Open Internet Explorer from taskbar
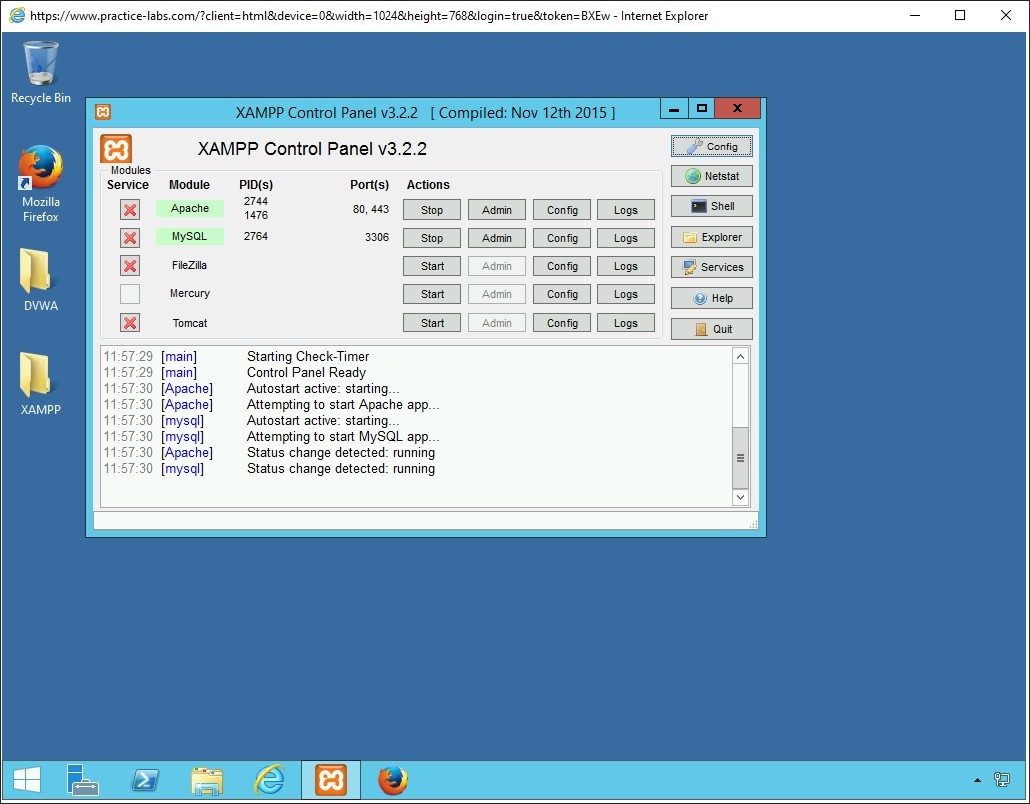Screen dimensions: 1030x804 269,780
